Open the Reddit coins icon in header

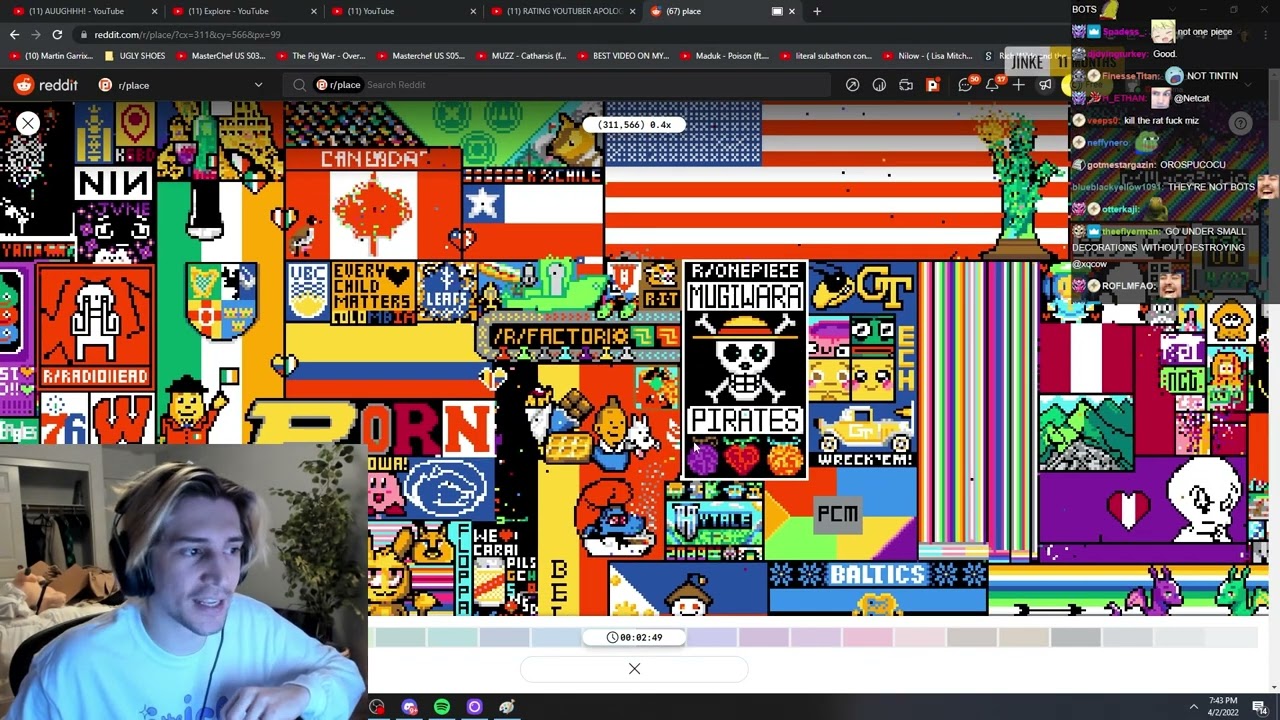tap(879, 85)
